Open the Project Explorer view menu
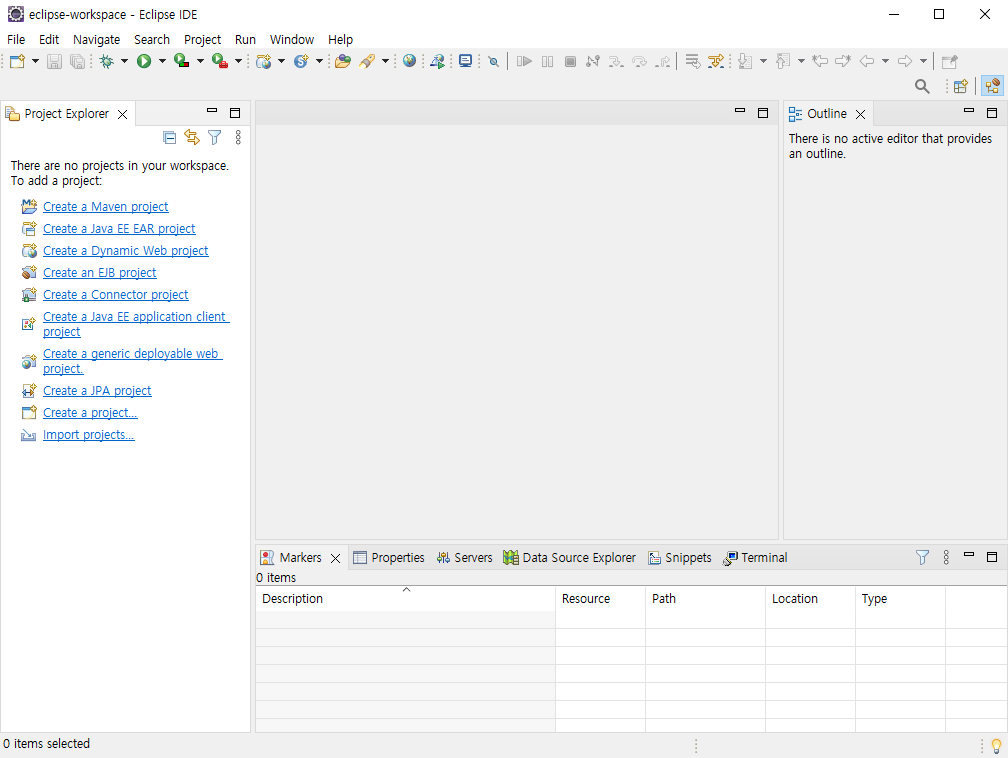The width and height of the screenshot is (1008, 758). coord(238,137)
